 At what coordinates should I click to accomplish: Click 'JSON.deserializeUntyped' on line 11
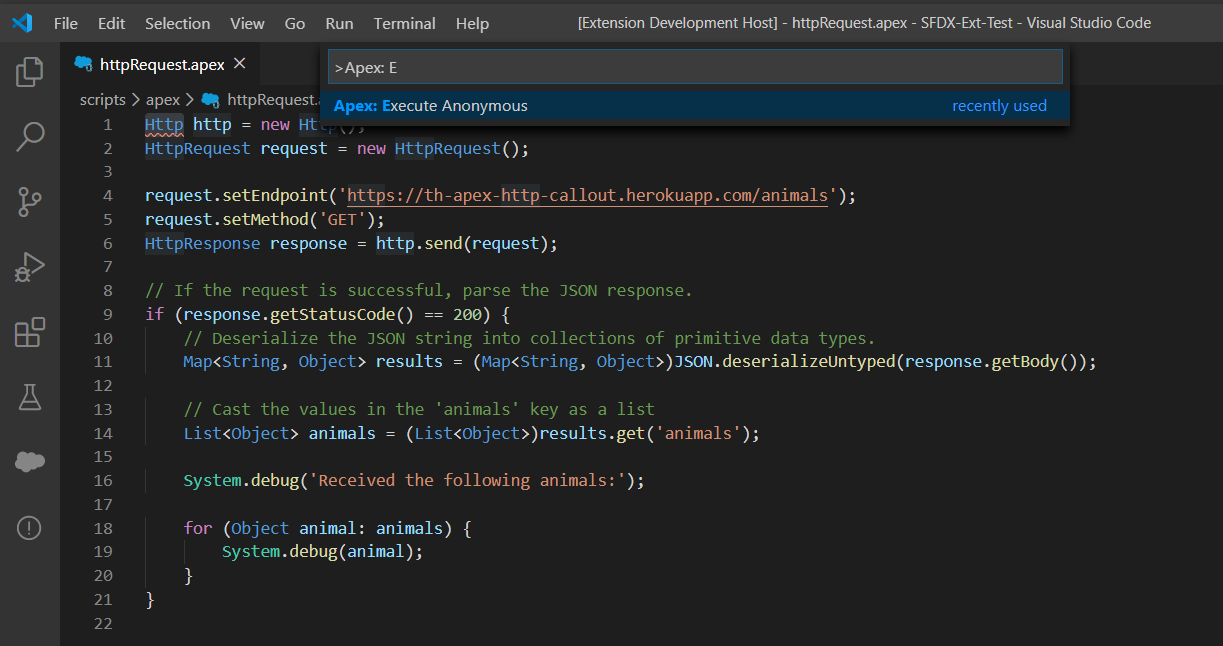[785, 362]
